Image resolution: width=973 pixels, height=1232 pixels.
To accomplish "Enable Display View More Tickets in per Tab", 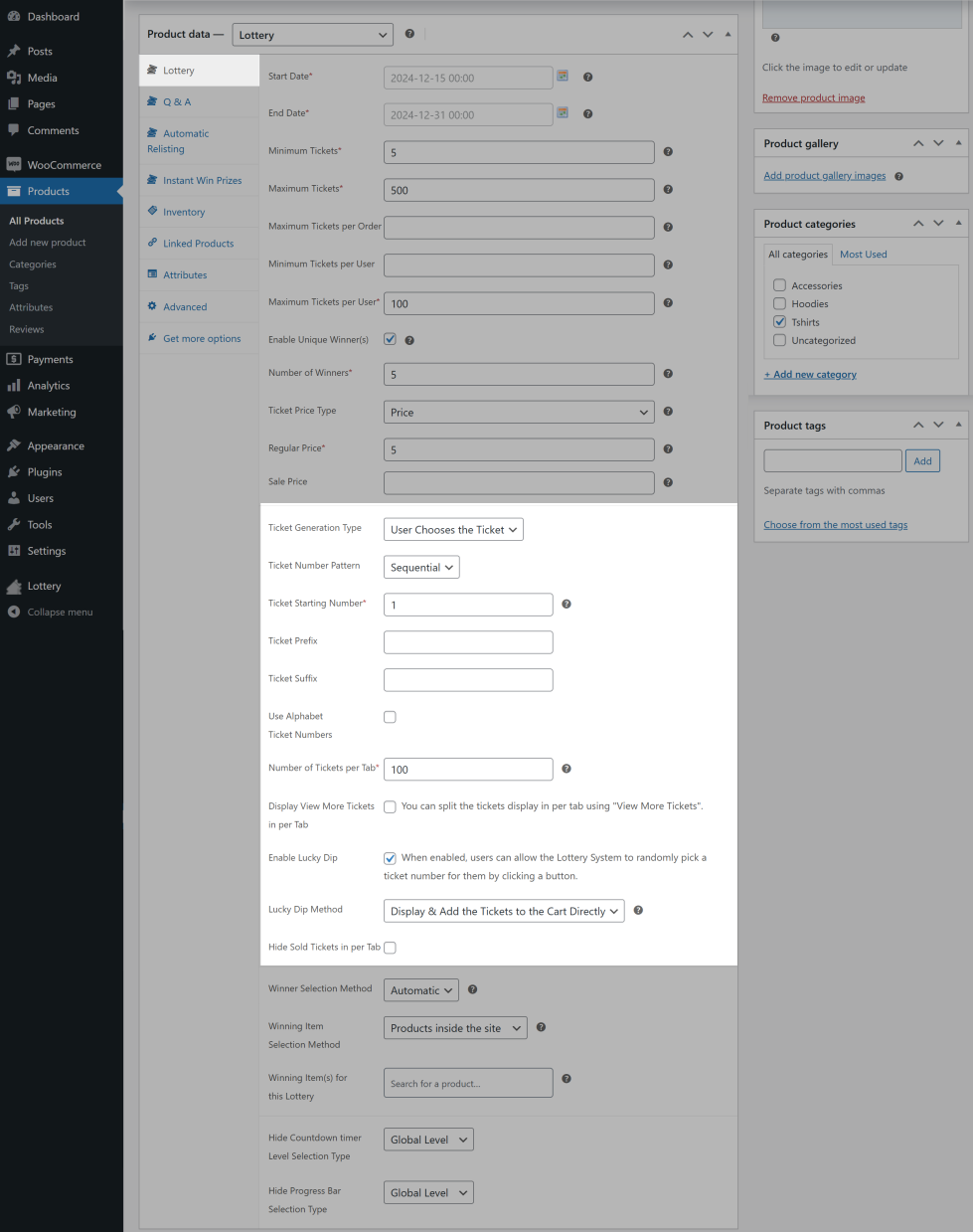I will click(x=390, y=807).
